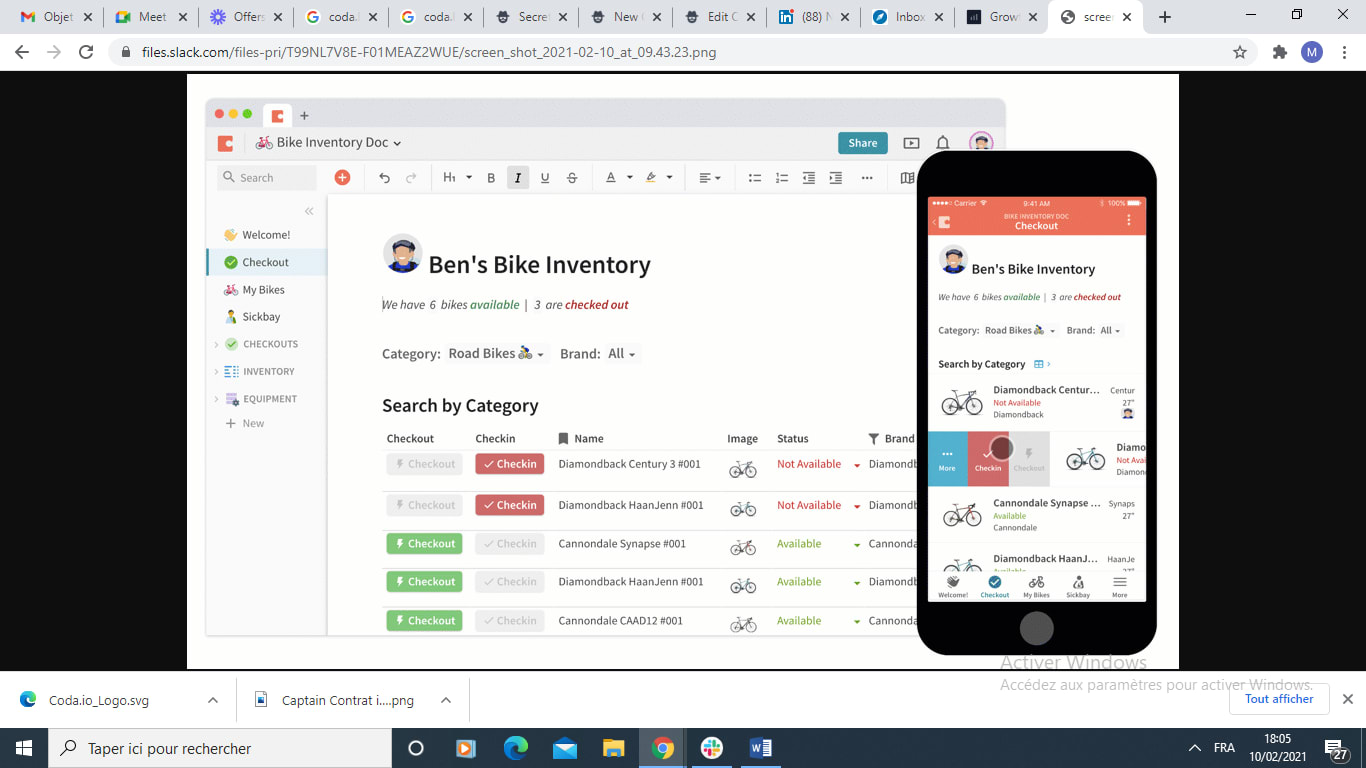
Task: Open Status dropdown for Diamondback Century 3
Action: click(x=857, y=465)
